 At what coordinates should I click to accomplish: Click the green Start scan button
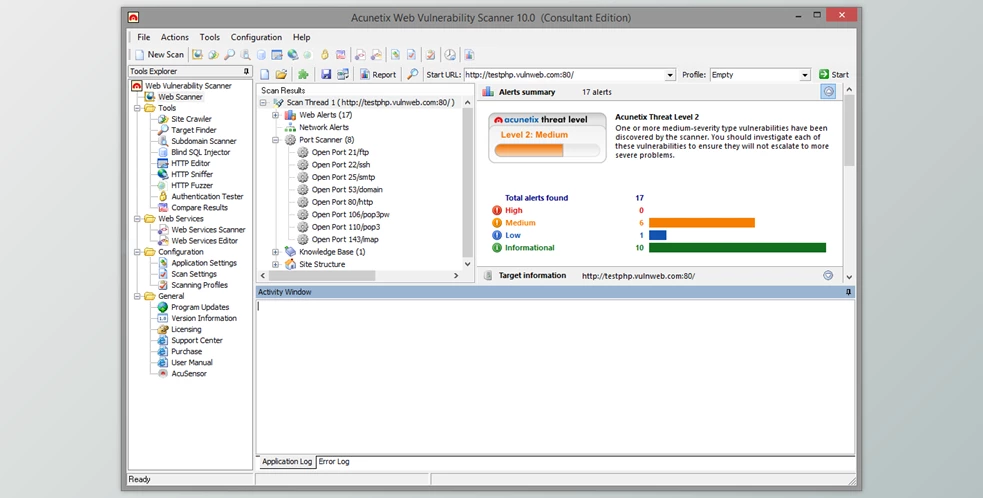[x=834, y=75]
